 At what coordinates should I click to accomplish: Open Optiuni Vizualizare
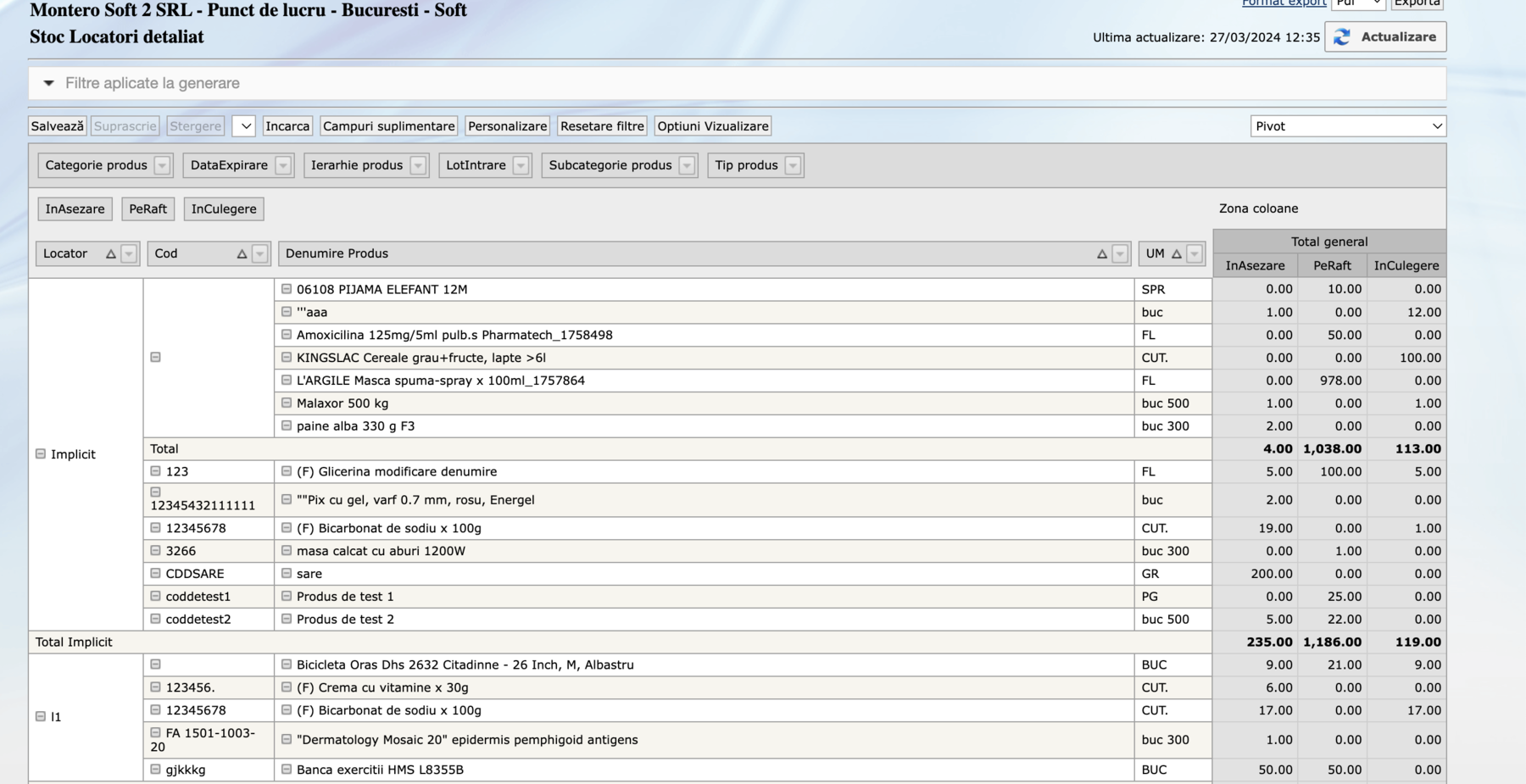(x=712, y=126)
